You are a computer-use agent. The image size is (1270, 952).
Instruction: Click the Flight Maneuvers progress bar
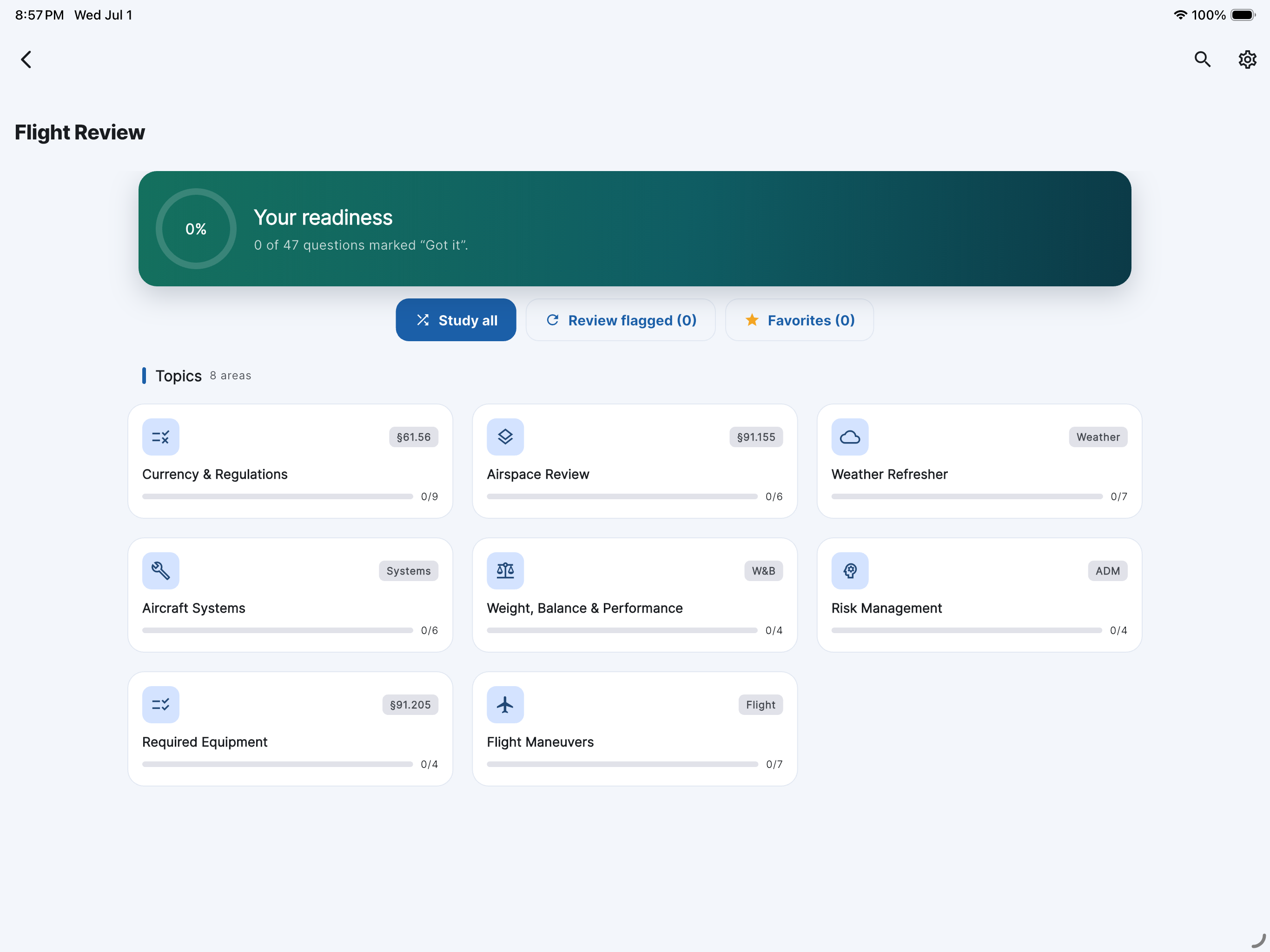coord(622,764)
